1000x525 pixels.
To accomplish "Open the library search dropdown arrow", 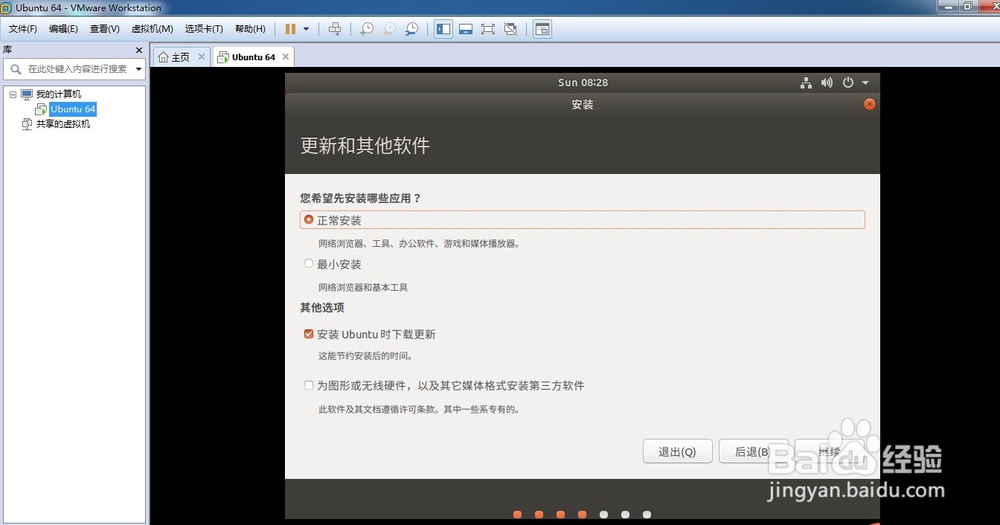I will (138, 69).
